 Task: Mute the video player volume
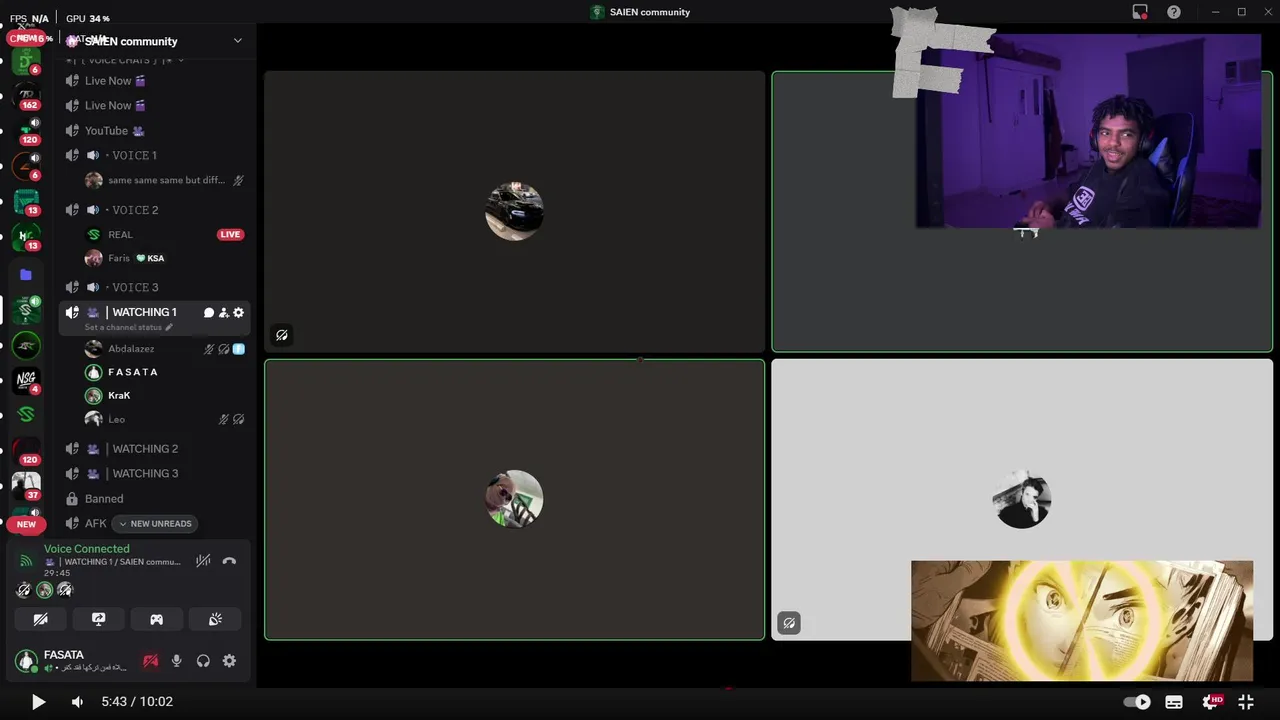tap(77, 702)
